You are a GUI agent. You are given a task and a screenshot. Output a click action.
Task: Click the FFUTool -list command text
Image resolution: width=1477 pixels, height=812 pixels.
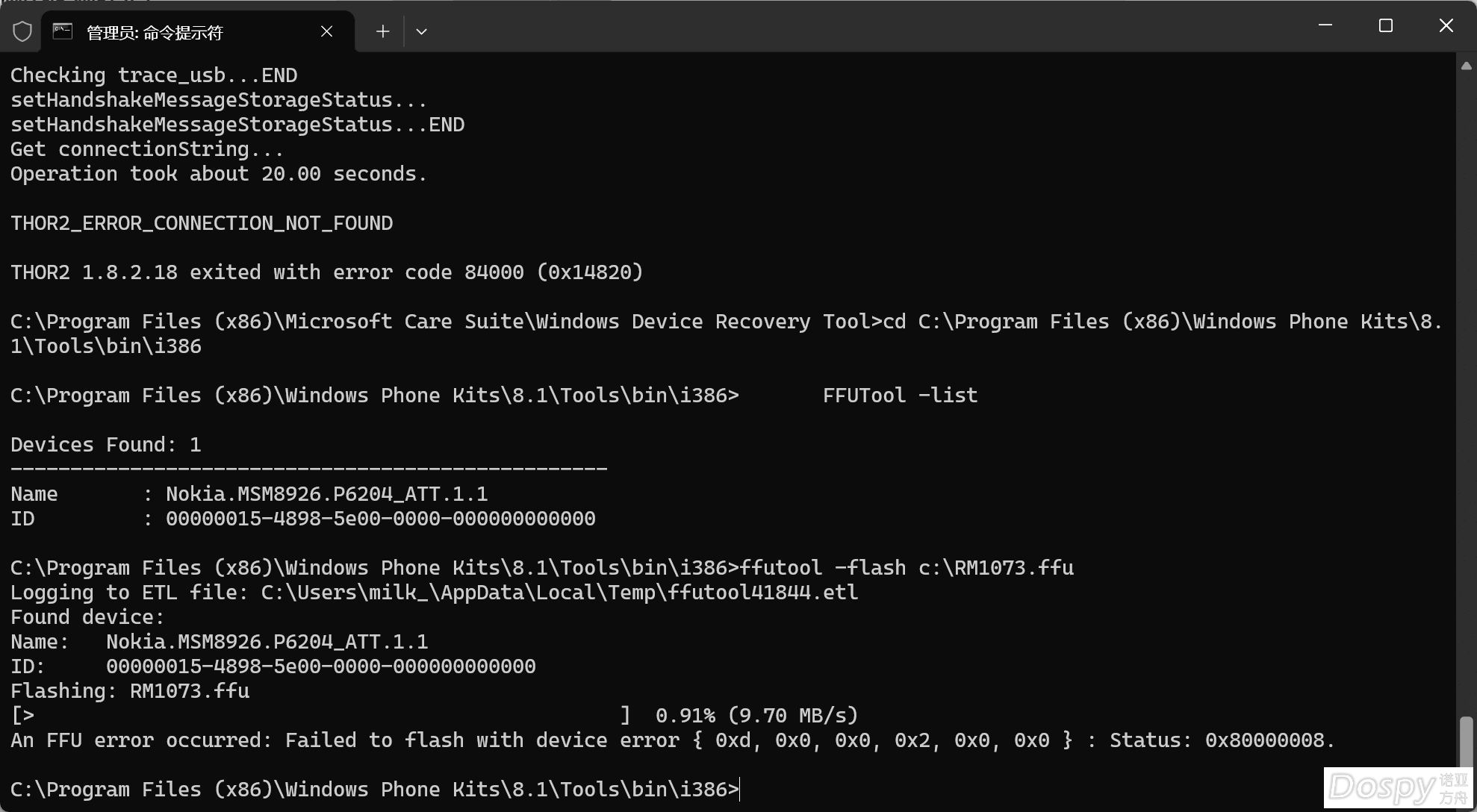900,396
